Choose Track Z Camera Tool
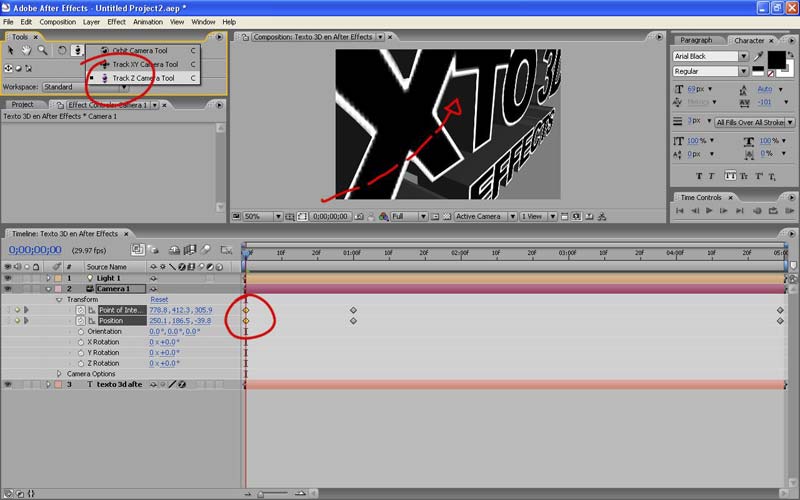This screenshot has height=500, width=800. pos(143,78)
